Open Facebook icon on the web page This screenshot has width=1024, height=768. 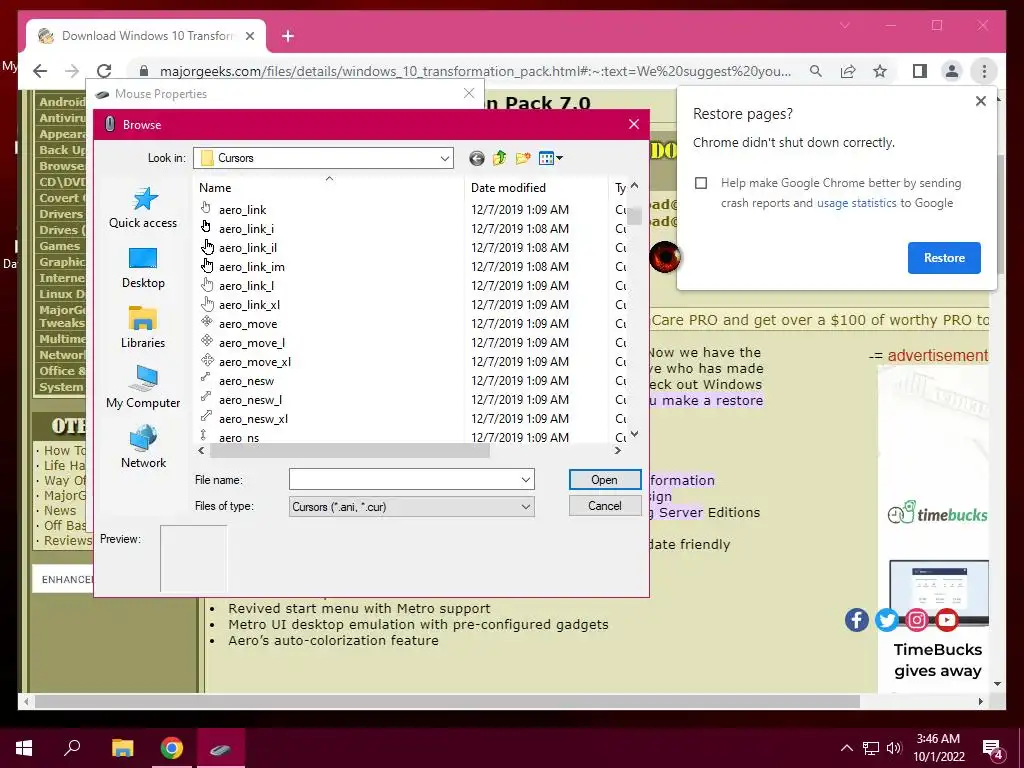click(856, 619)
